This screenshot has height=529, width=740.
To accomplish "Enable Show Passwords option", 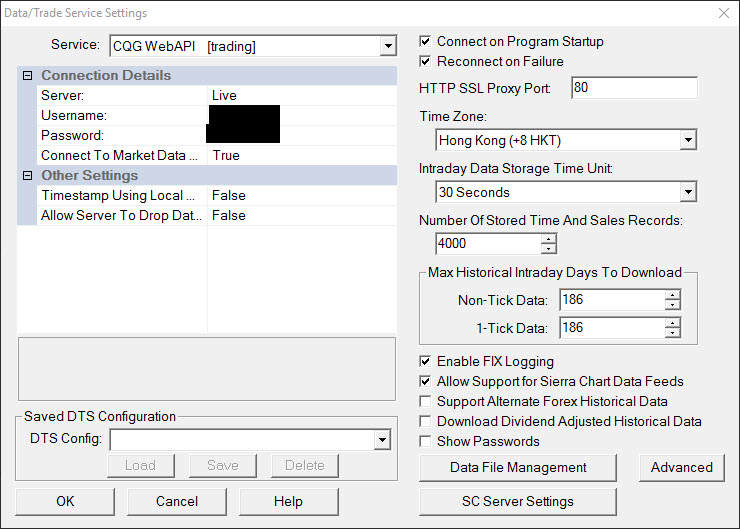I will [x=426, y=442].
